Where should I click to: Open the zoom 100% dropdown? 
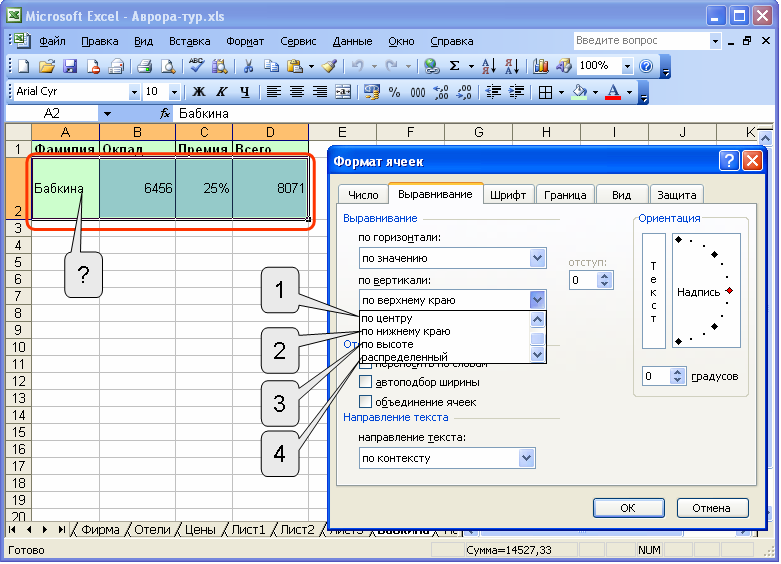(627, 66)
